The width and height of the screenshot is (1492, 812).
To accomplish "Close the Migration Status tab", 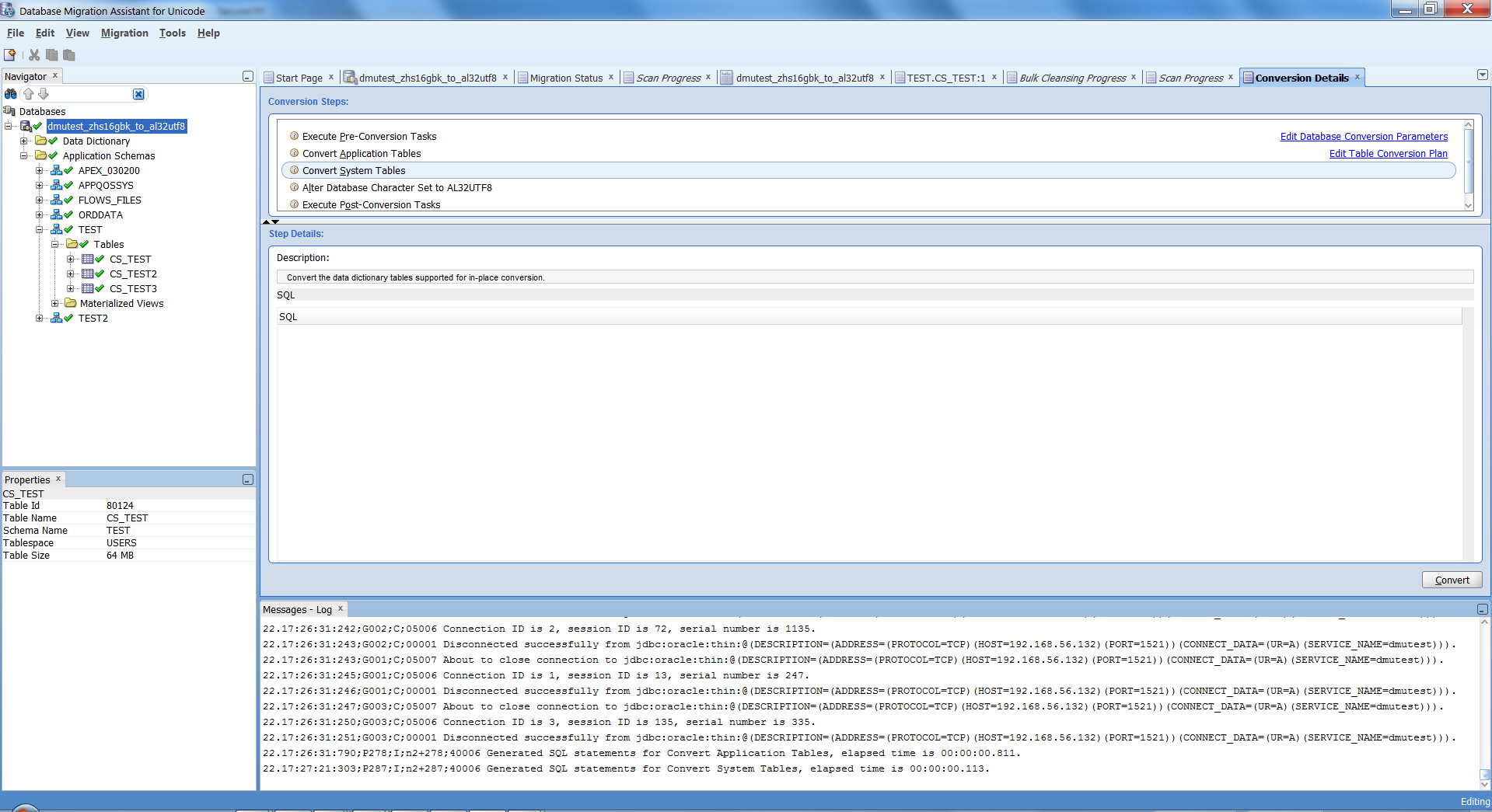I will (611, 77).
